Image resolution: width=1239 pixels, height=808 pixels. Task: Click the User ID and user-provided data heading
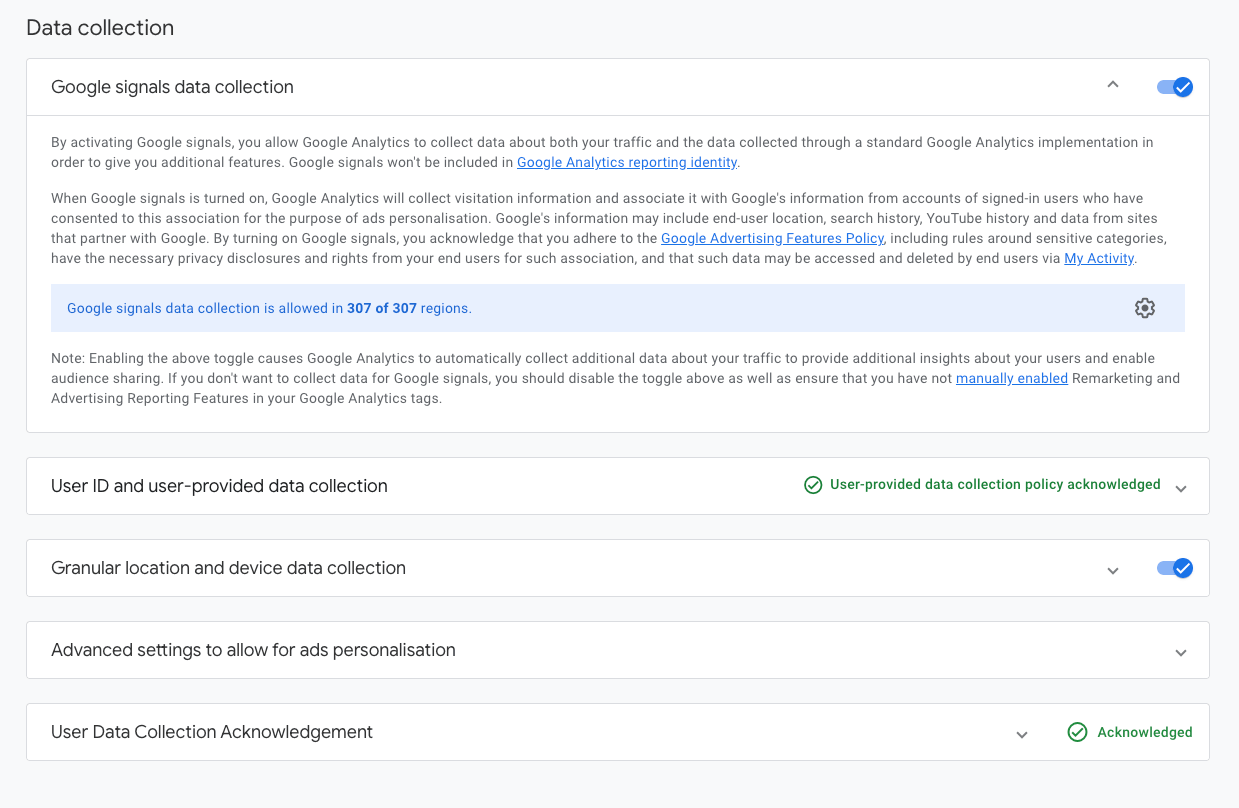tap(219, 486)
